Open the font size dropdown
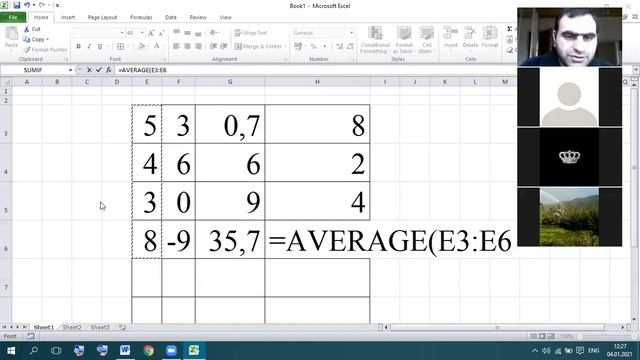Image resolution: width=640 pixels, height=360 pixels. pos(142,33)
